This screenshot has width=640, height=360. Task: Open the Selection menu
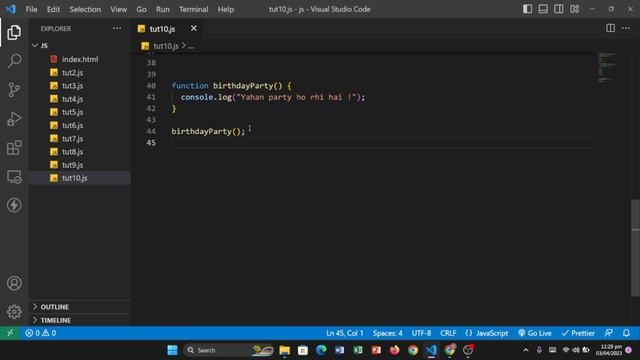click(x=85, y=9)
